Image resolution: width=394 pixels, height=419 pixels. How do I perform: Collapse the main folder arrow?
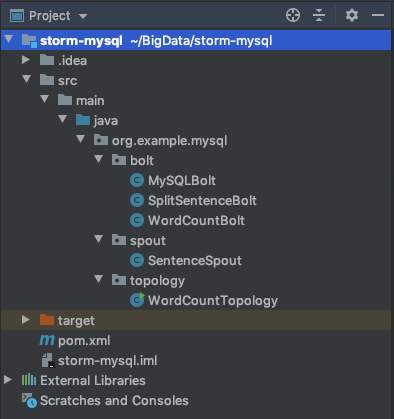(45, 99)
